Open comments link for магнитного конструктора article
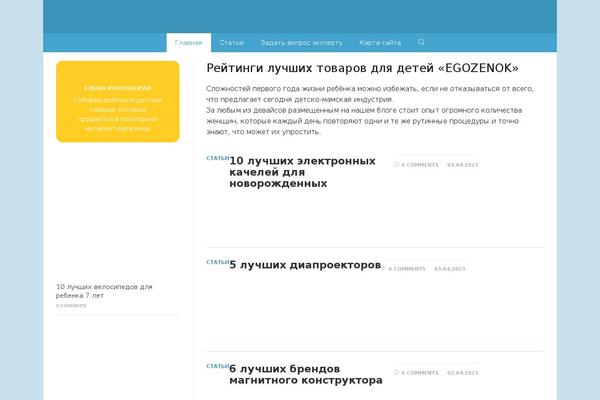Screen dimensions: 600x400 tap(420, 372)
